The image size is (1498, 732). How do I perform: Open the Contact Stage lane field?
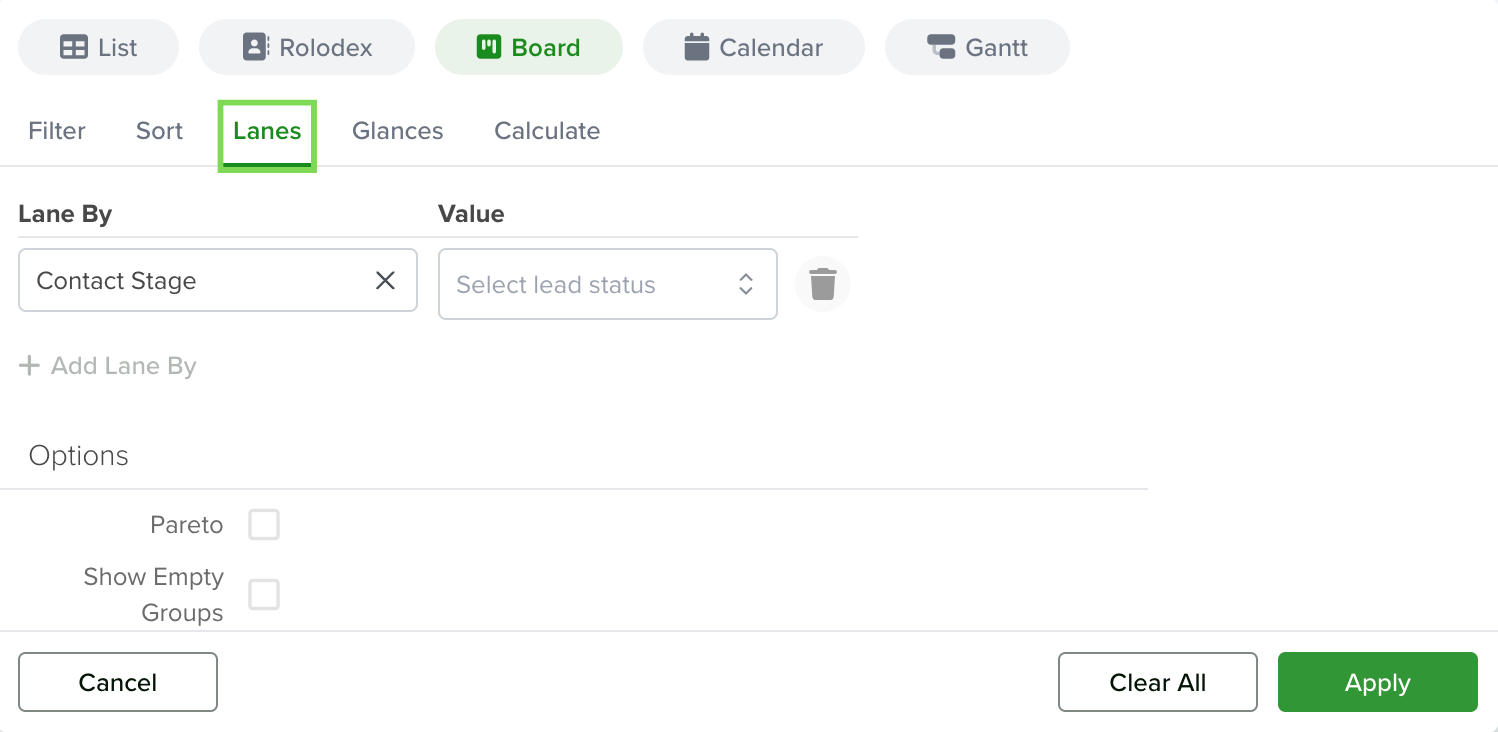(x=218, y=281)
